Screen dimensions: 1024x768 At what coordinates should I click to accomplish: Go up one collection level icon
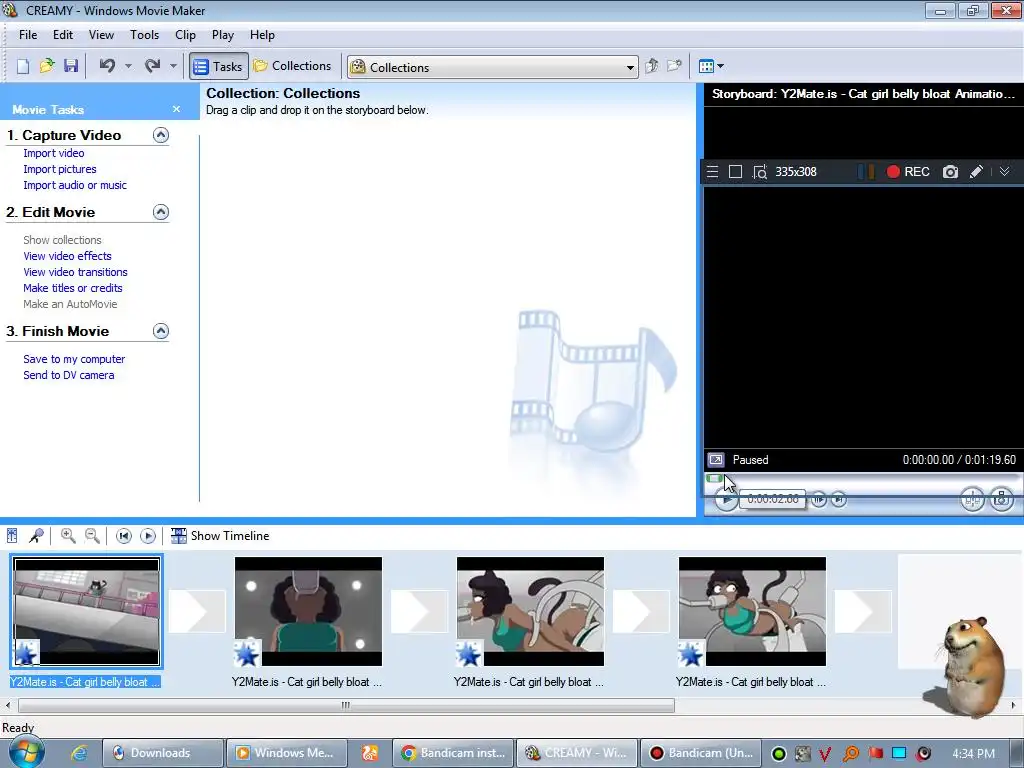tap(651, 66)
